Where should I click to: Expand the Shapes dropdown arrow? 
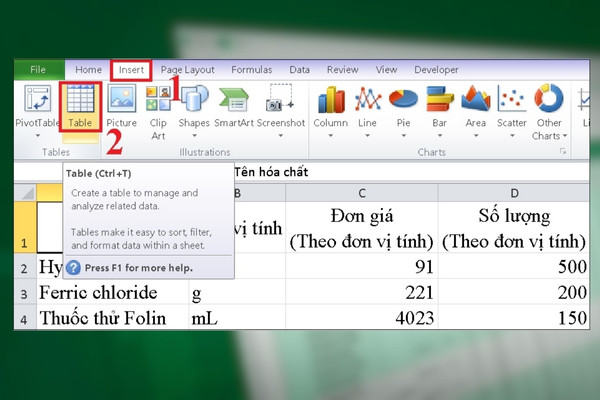(194, 136)
